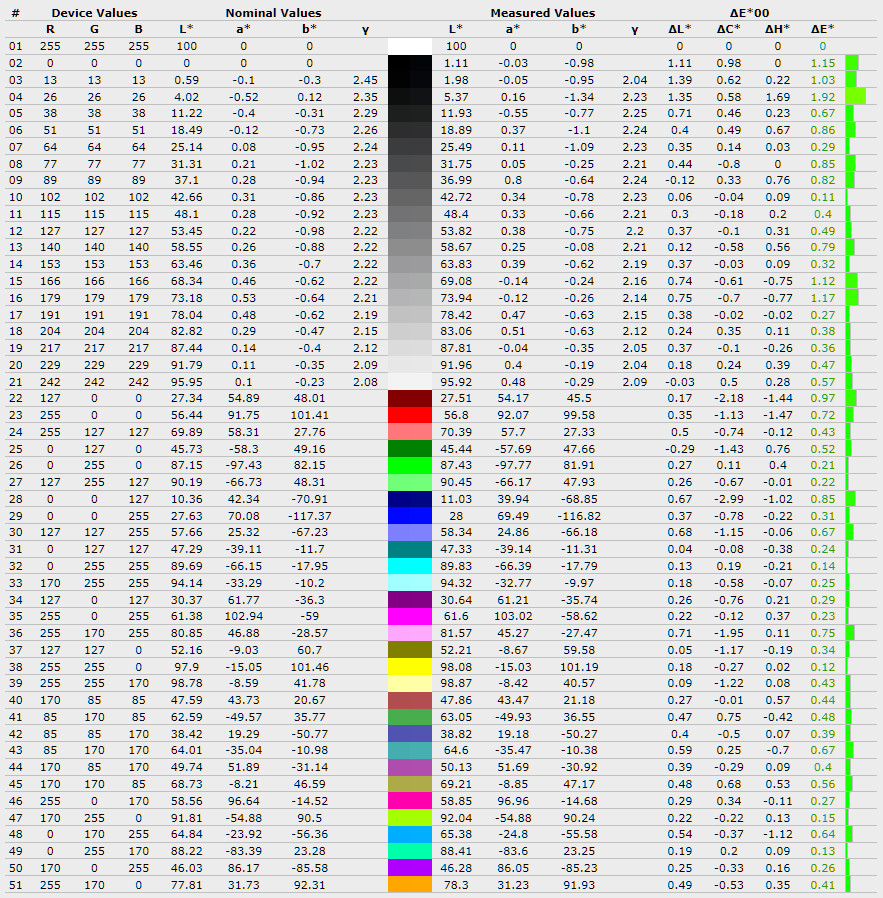Viewport: 883px width, 898px height.
Task: Select the dark red swatch in row 22
Action: [x=409, y=398]
